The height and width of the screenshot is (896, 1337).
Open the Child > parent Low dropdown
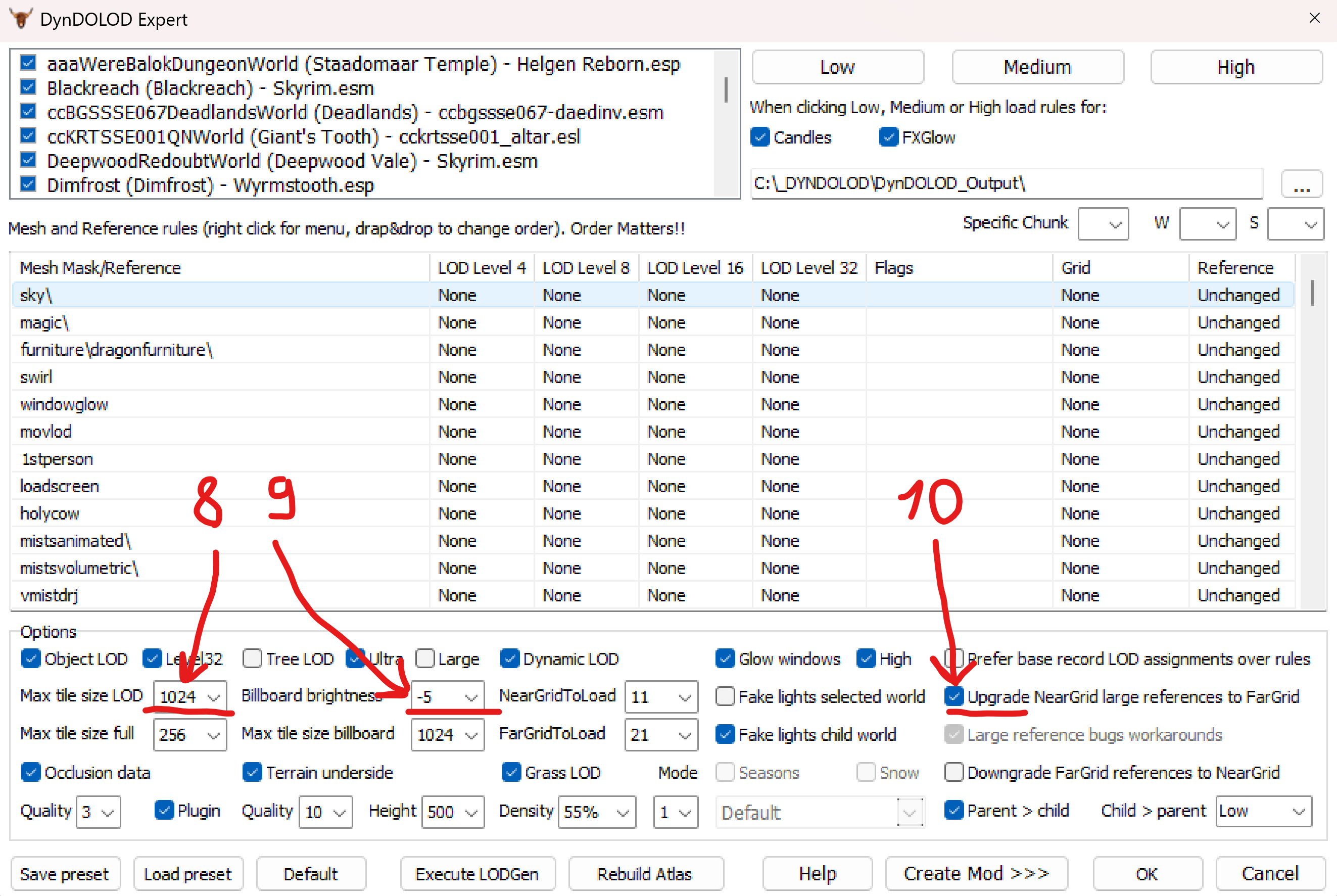[1298, 811]
